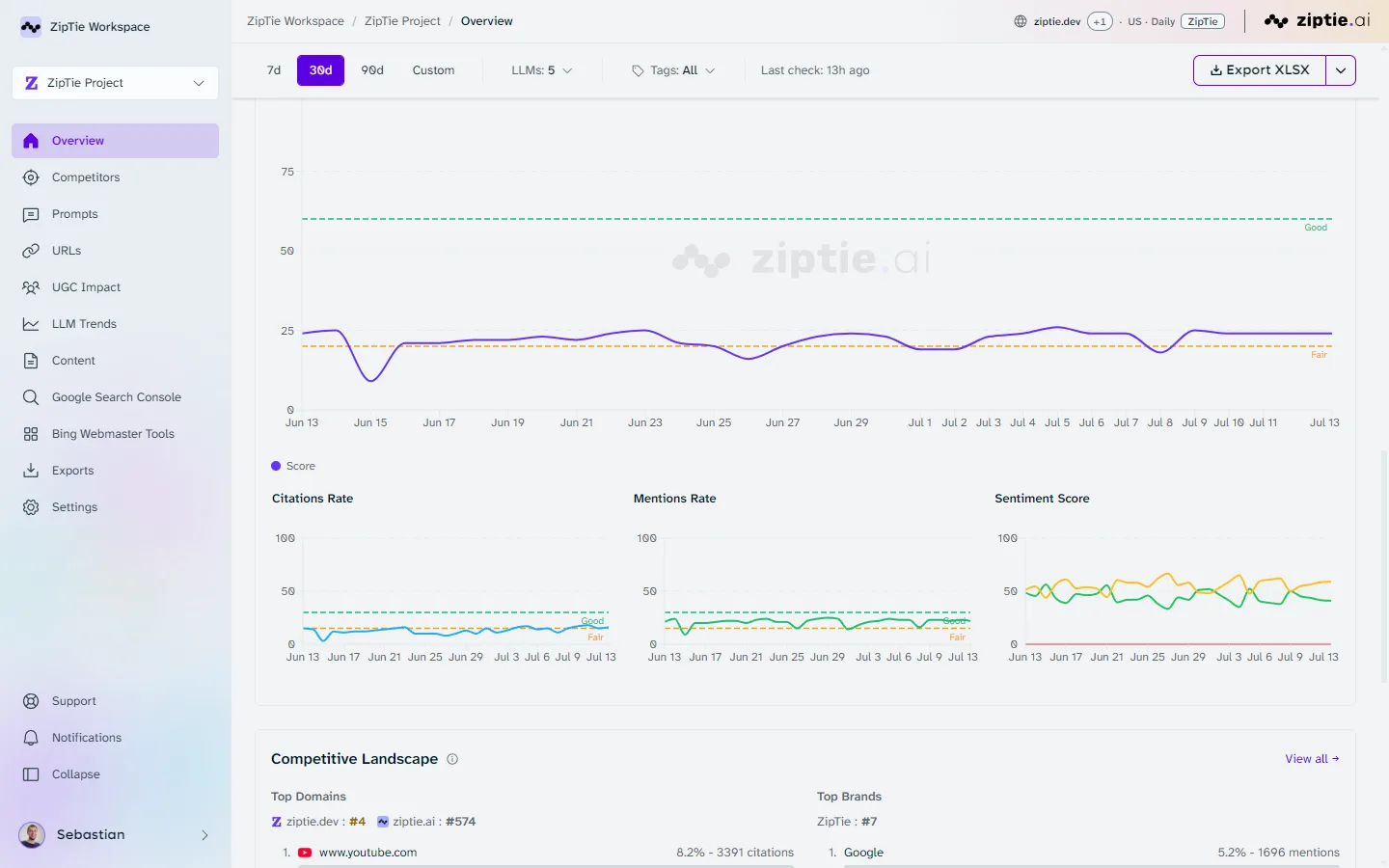Click the Exports download icon
Image resolution: width=1389 pixels, height=868 pixels.
click(31, 471)
